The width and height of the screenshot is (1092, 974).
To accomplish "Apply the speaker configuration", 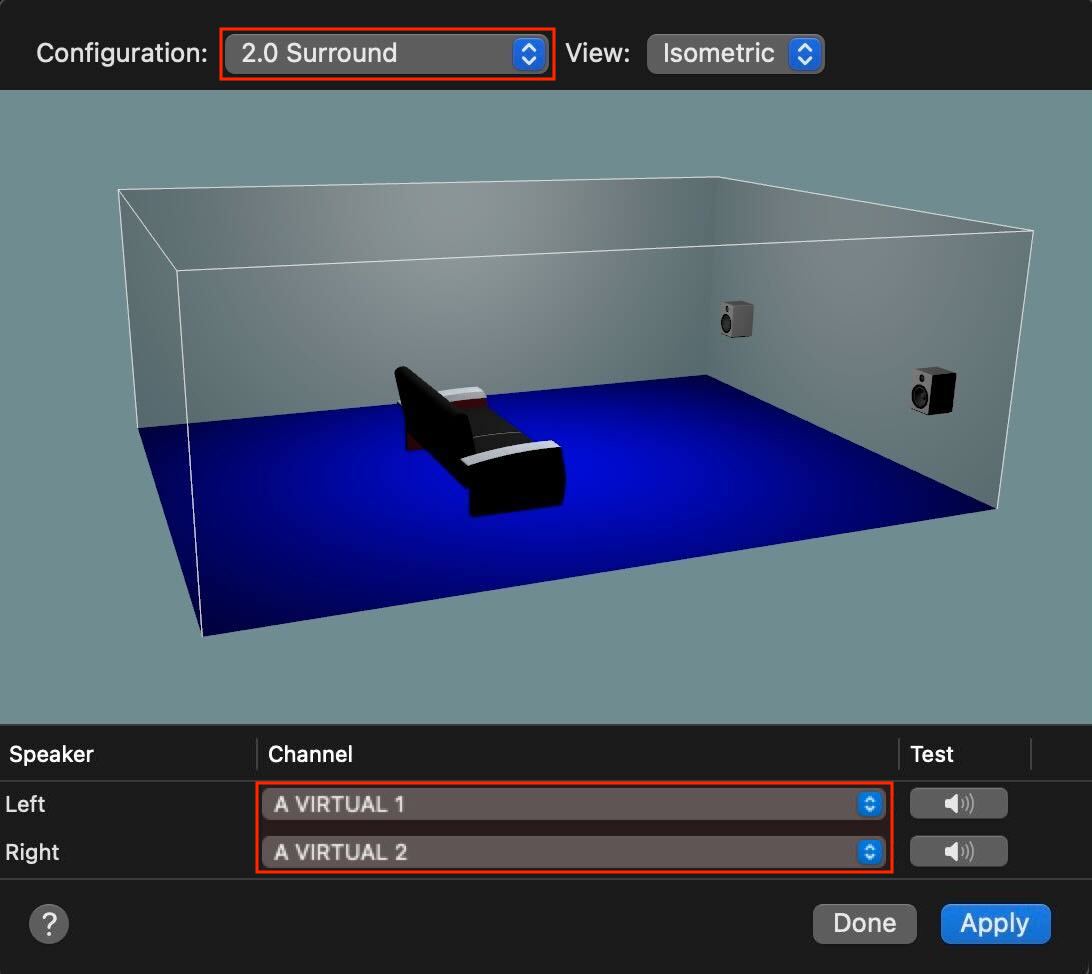I will (x=995, y=924).
